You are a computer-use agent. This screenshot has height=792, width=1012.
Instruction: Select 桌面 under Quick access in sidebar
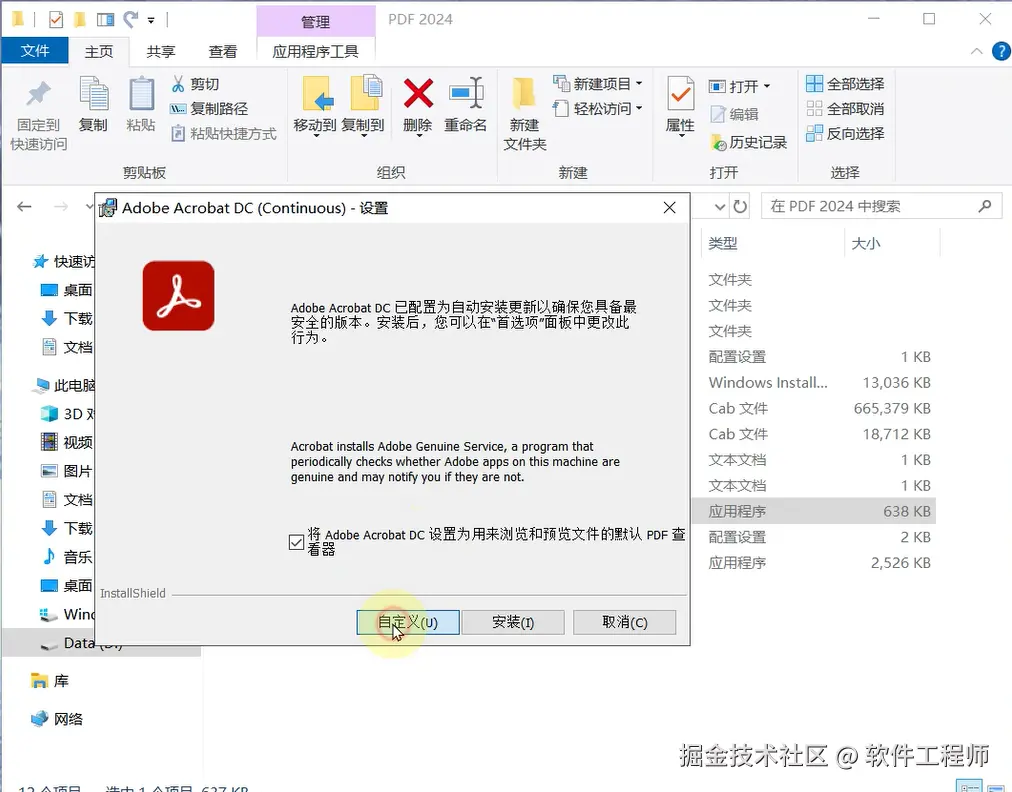67,290
